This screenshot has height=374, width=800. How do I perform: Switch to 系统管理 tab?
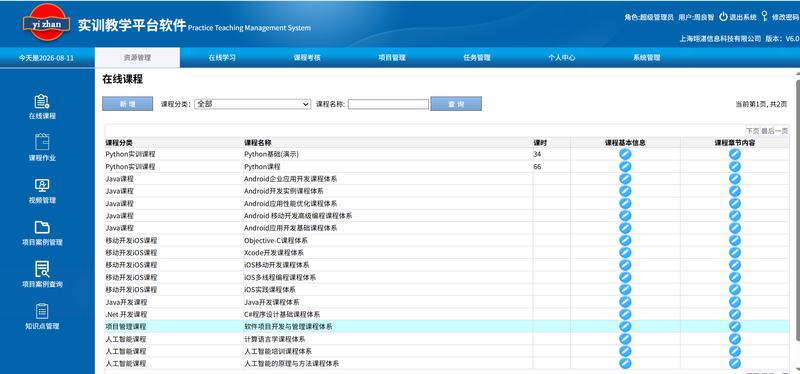click(646, 58)
